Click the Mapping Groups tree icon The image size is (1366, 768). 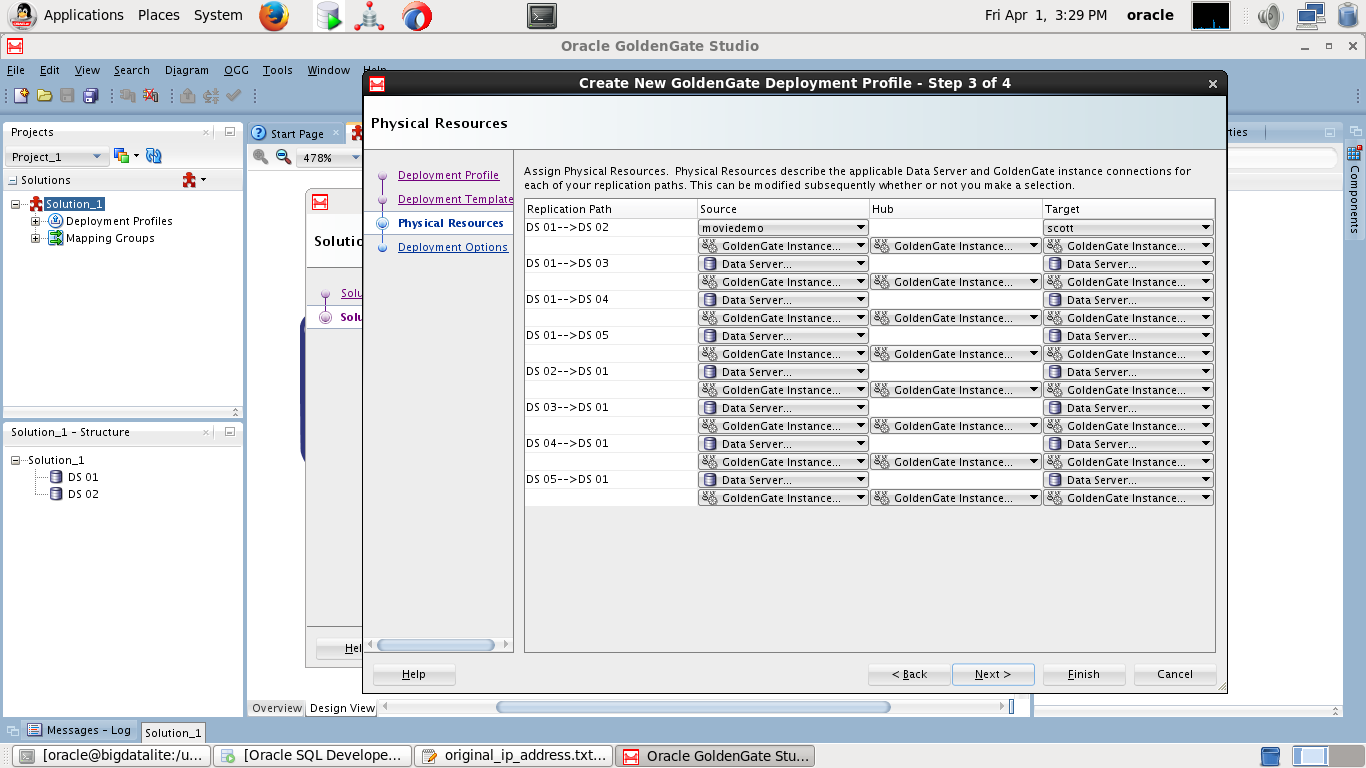tap(56, 238)
